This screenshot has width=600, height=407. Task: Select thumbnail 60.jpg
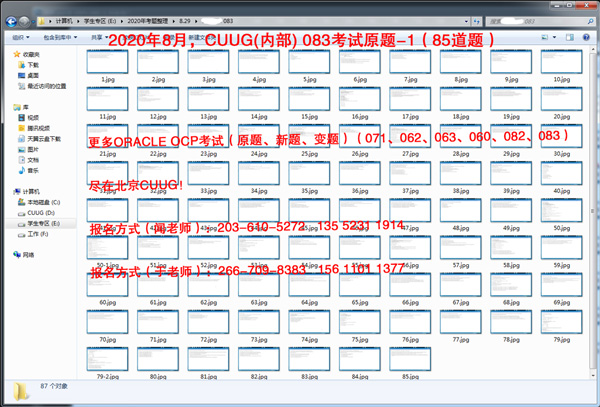[x=108, y=284]
